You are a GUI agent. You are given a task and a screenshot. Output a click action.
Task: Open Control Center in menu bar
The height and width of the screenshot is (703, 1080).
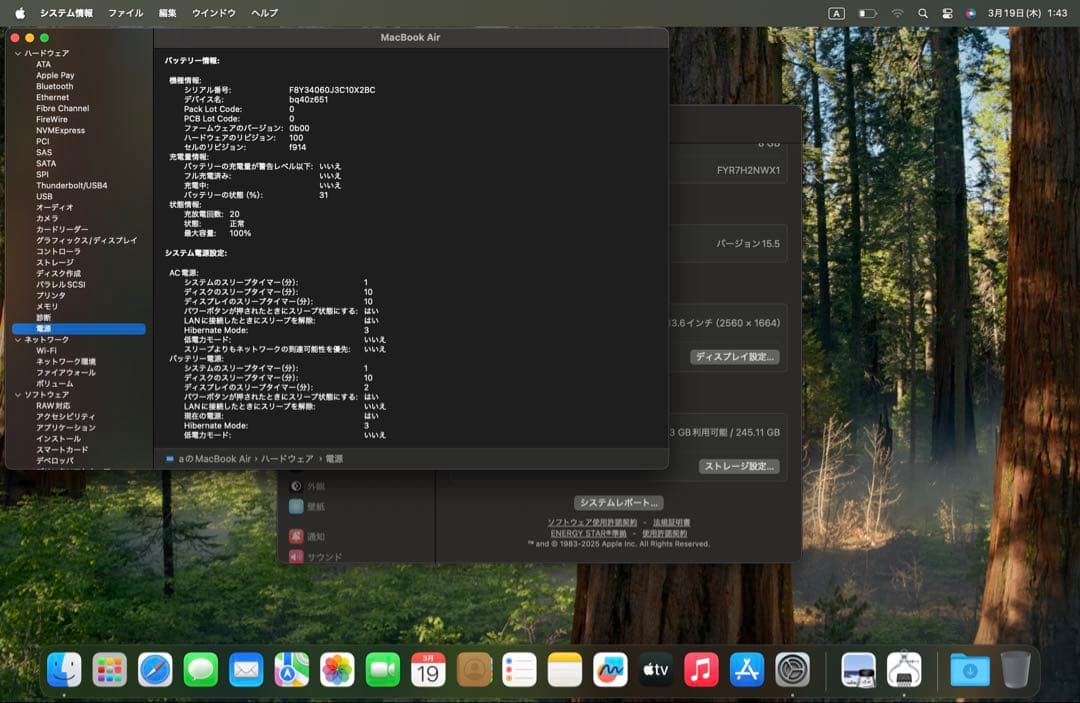(x=947, y=13)
